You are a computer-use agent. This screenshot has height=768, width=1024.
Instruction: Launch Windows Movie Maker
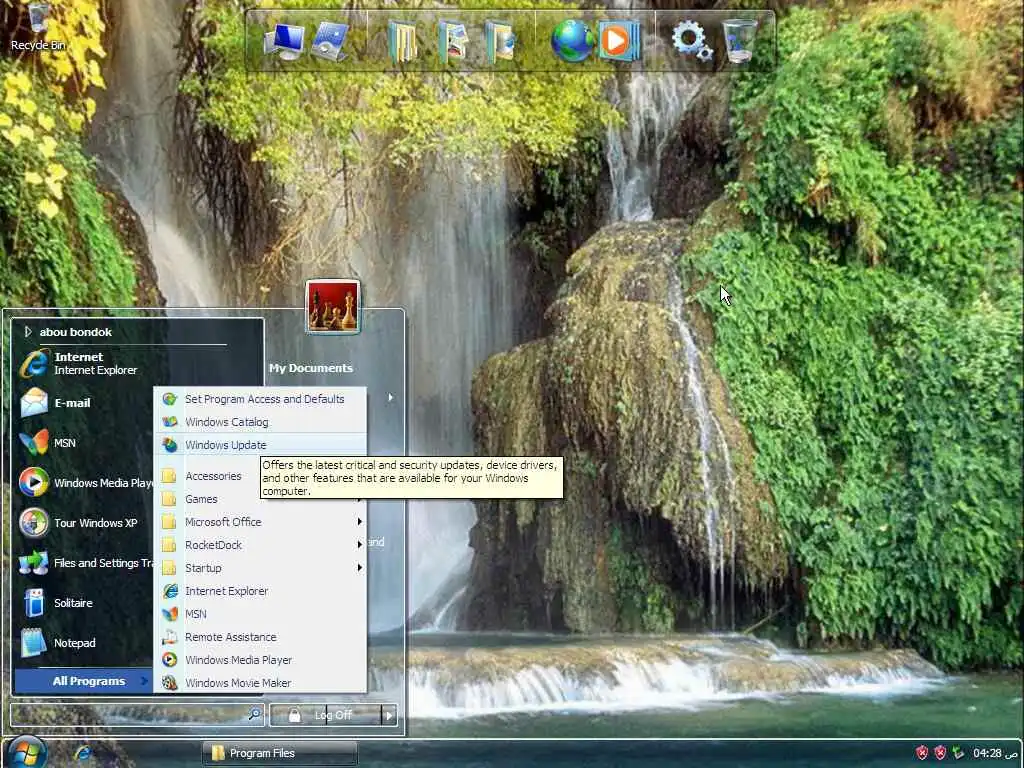261,682
